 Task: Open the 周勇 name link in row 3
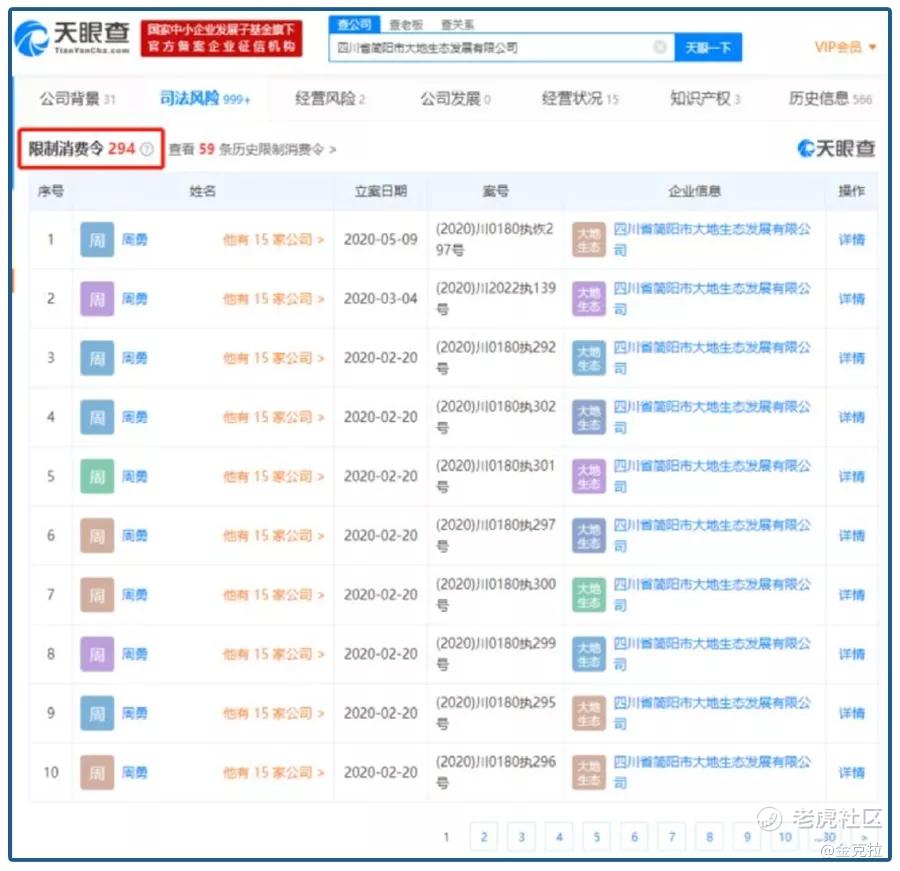tap(135, 358)
